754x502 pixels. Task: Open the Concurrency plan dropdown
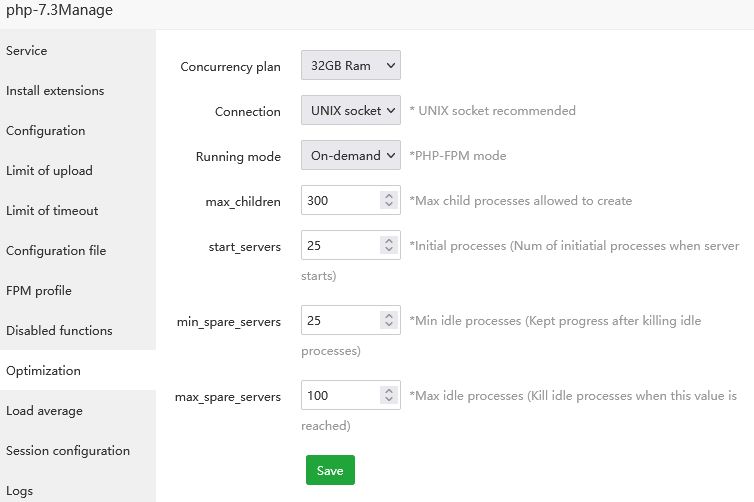(x=350, y=66)
